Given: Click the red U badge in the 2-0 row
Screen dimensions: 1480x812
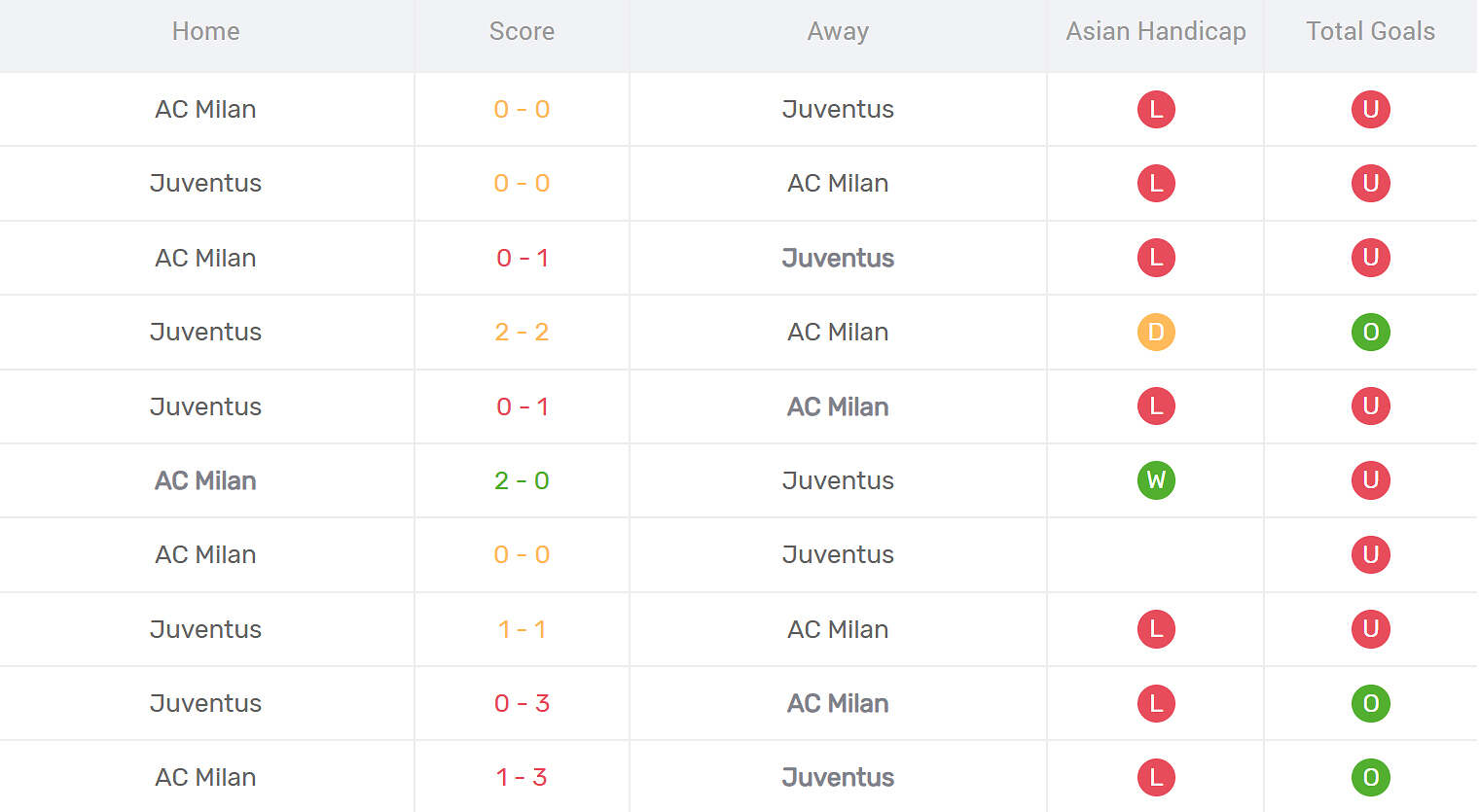Looking at the screenshot, I should [1370, 480].
